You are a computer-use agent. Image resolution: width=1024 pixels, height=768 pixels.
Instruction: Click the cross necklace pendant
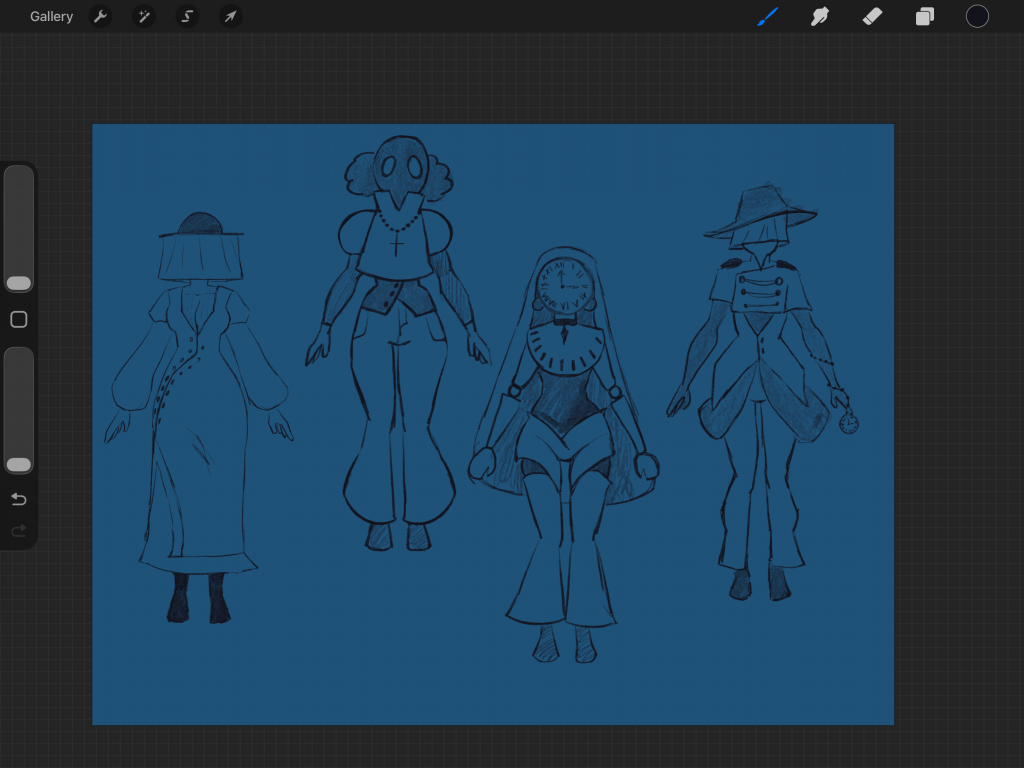[x=397, y=244]
